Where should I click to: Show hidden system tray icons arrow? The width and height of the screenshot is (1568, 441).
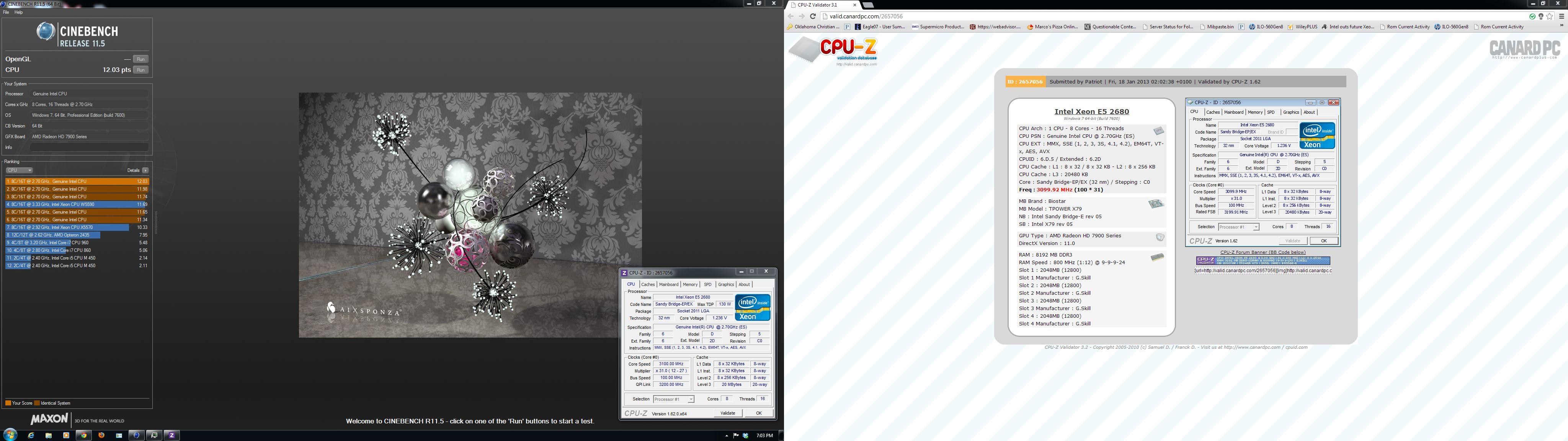727,436
